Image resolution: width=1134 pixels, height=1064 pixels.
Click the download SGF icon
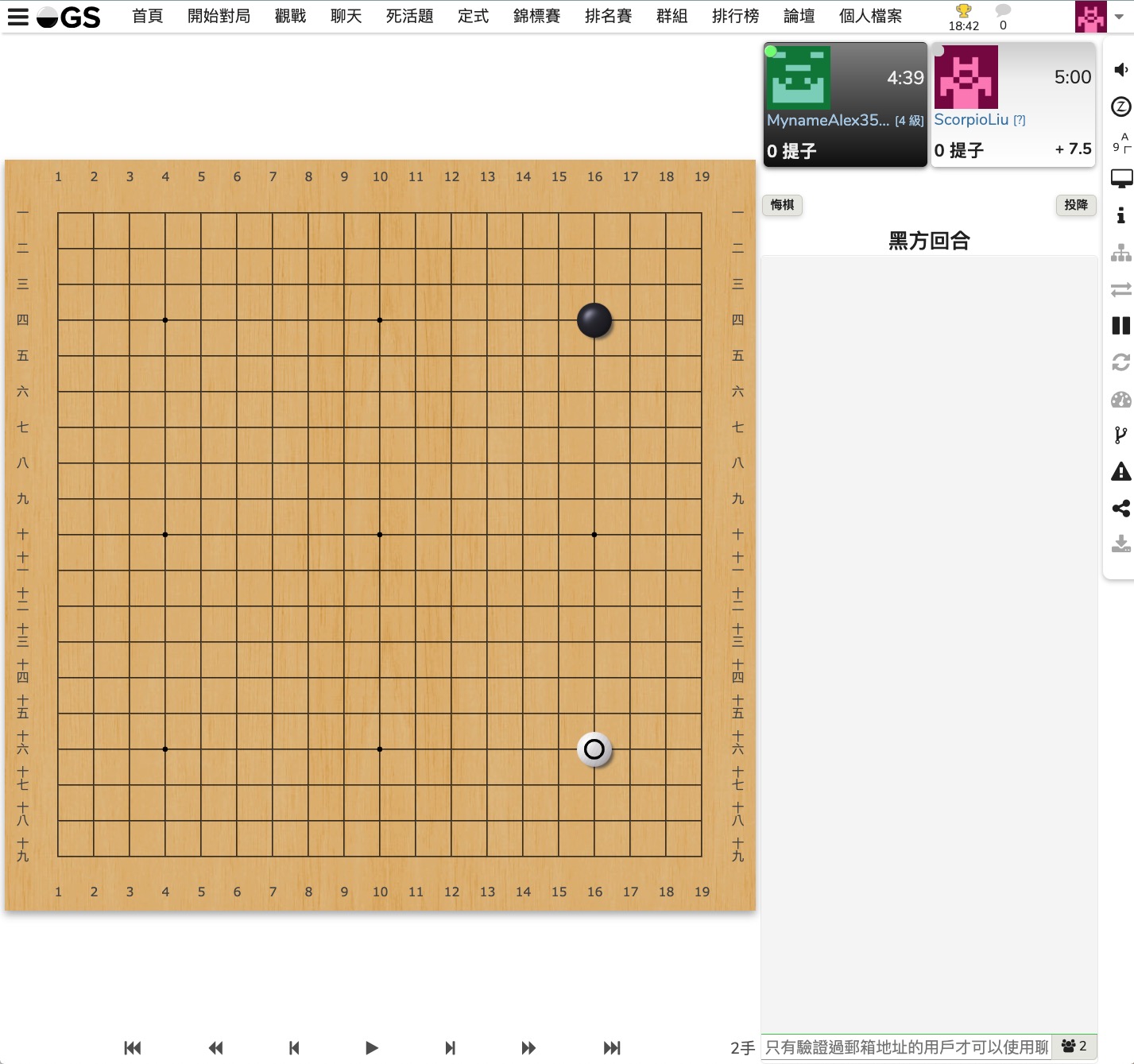pos(1120,544)
